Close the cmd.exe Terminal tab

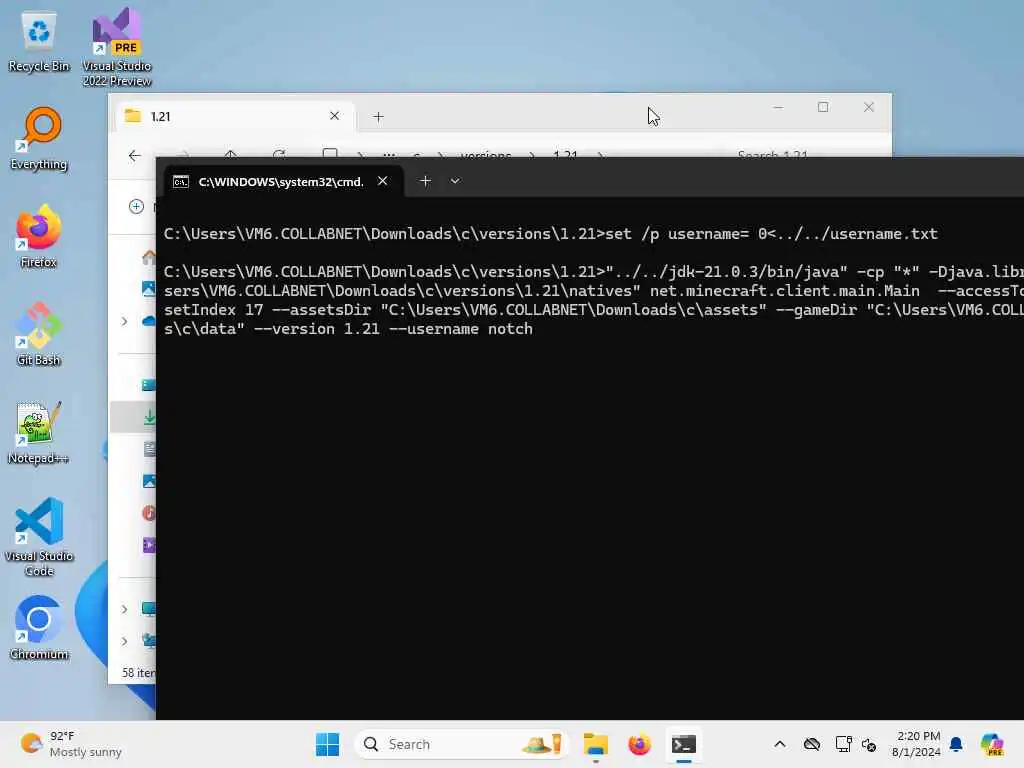383,181
